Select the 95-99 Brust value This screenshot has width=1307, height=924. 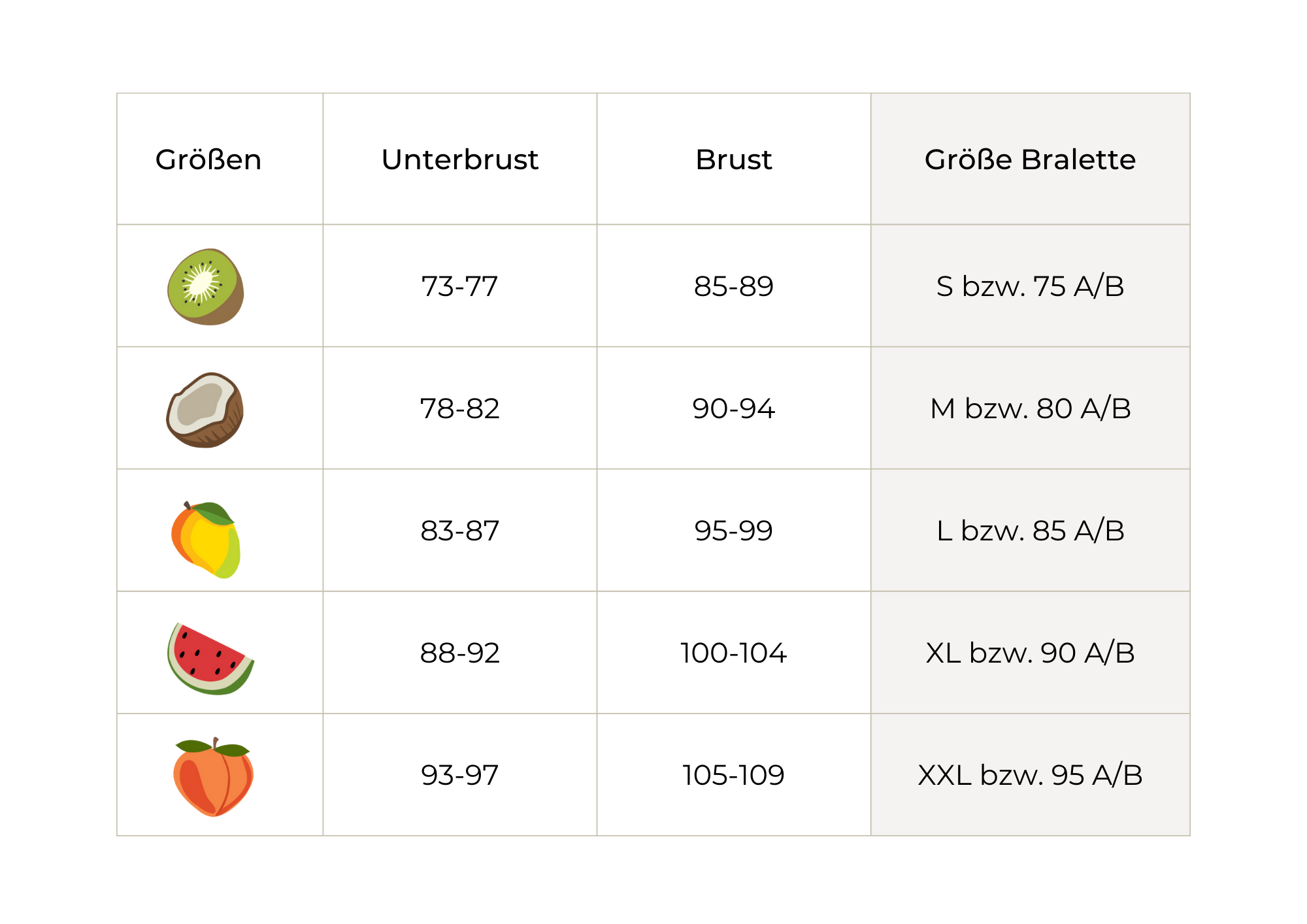(x=733, y=531)
